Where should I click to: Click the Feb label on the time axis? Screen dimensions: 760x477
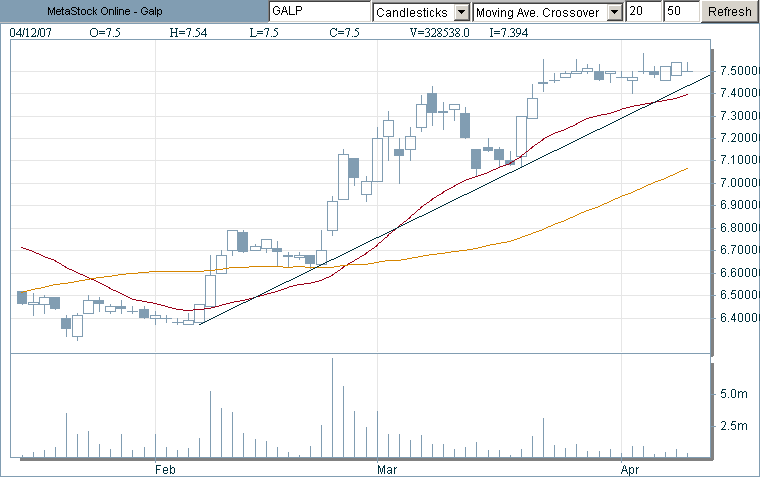(x=165, y=470)
